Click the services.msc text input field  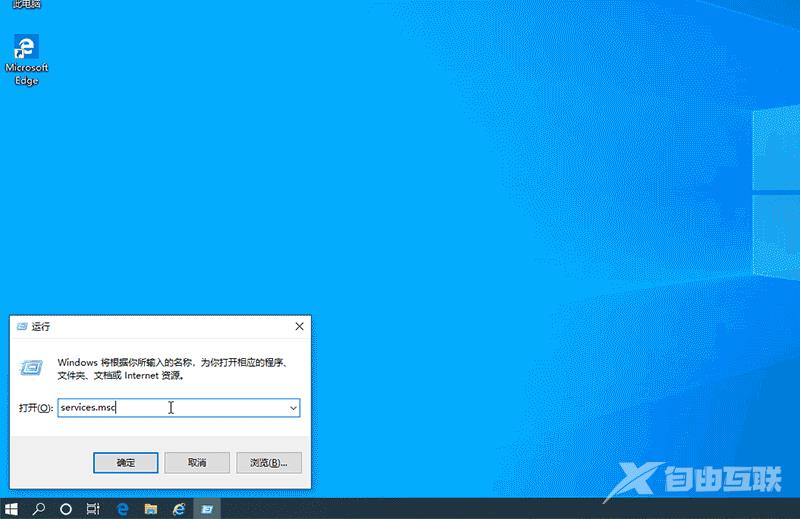(170, 408)
